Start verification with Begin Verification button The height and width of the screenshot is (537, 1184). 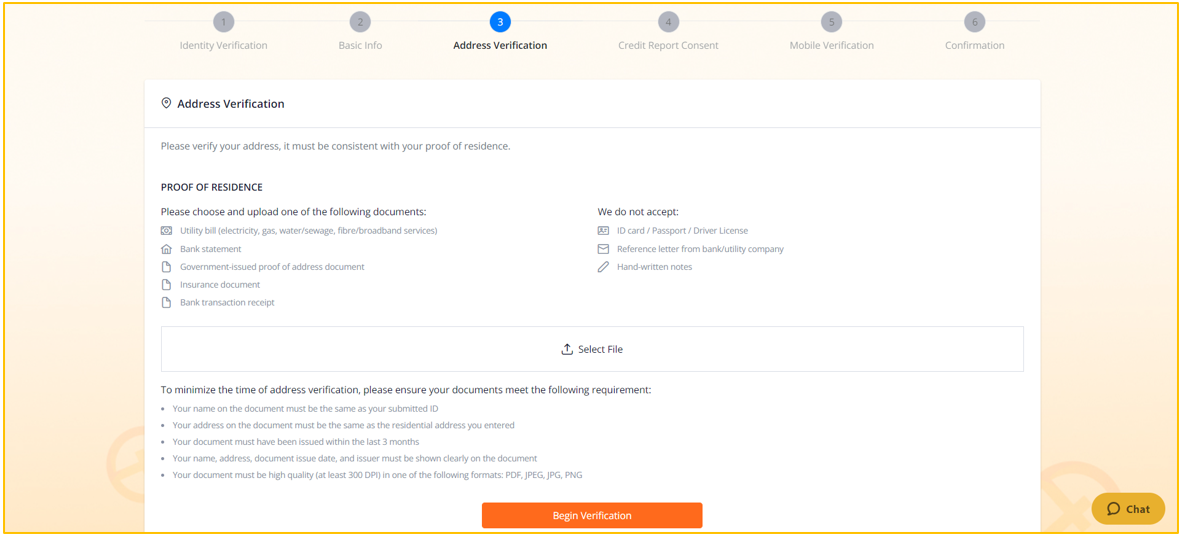pos(592,515)
